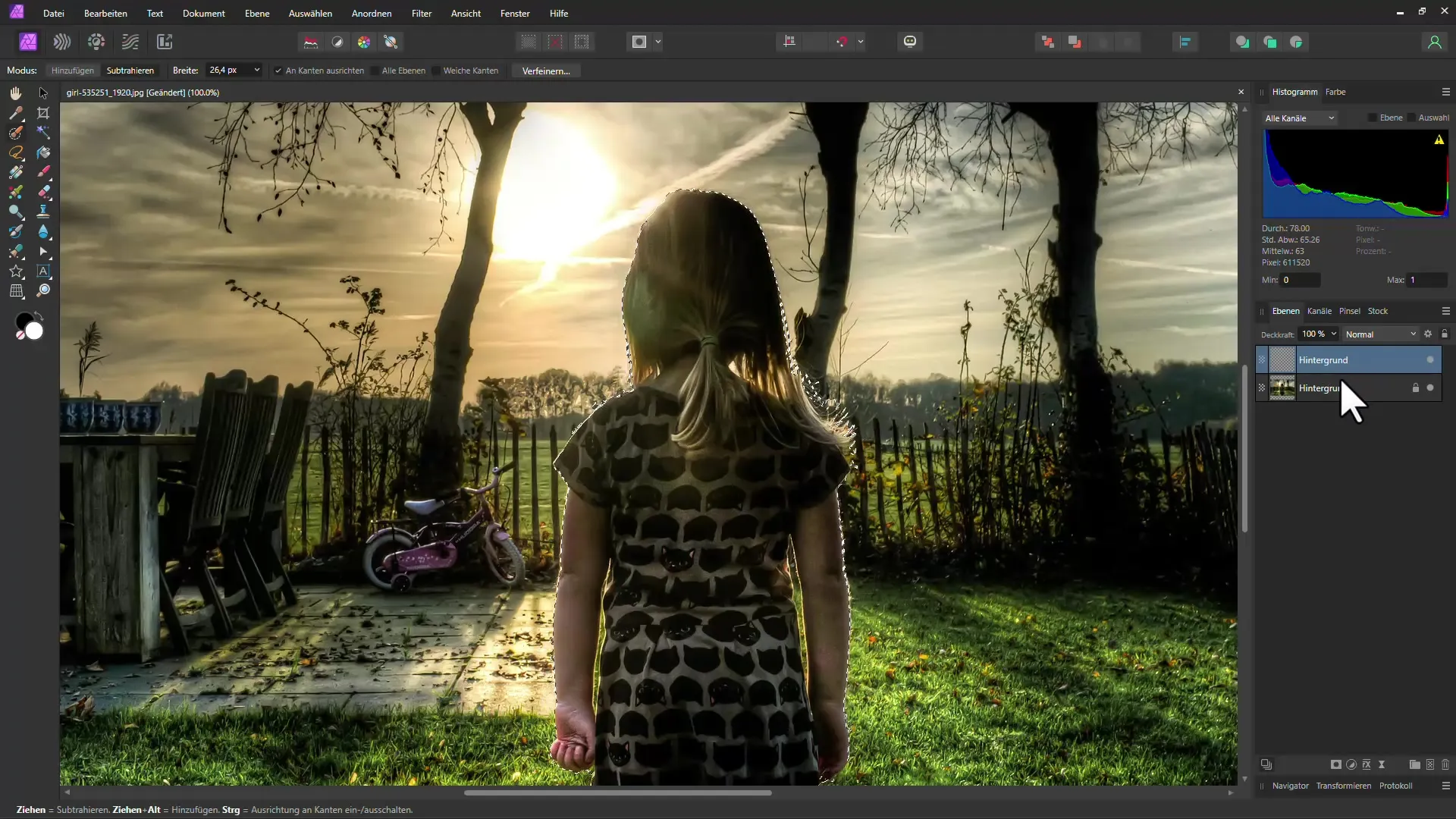Open the Tone Mapping persona

pos(130,42)
